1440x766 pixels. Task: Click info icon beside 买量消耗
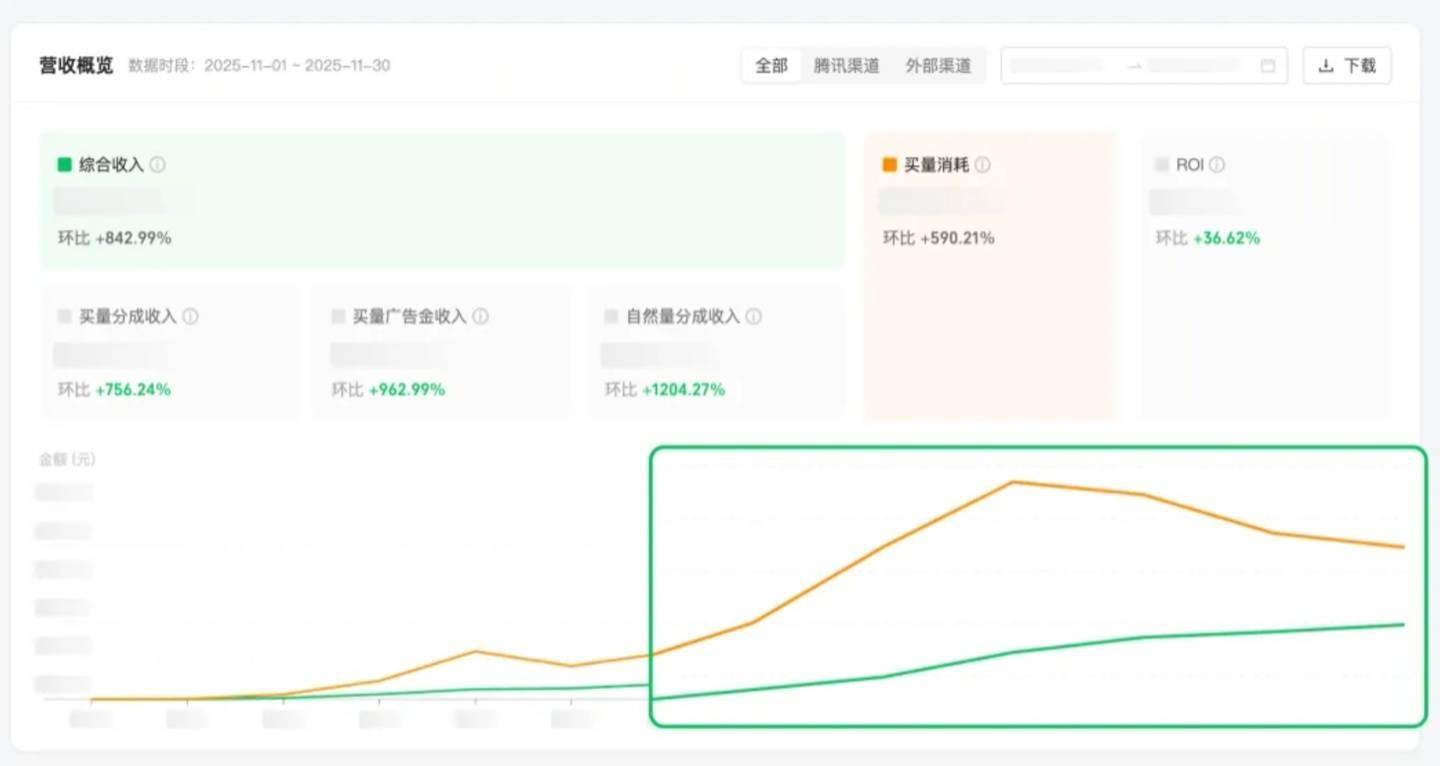(983, 165)
